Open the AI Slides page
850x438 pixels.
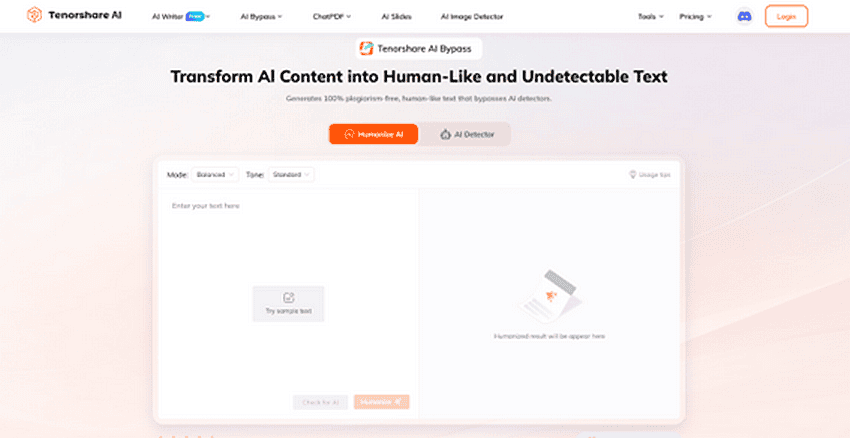pyautogui.click(x=396, y=17)
